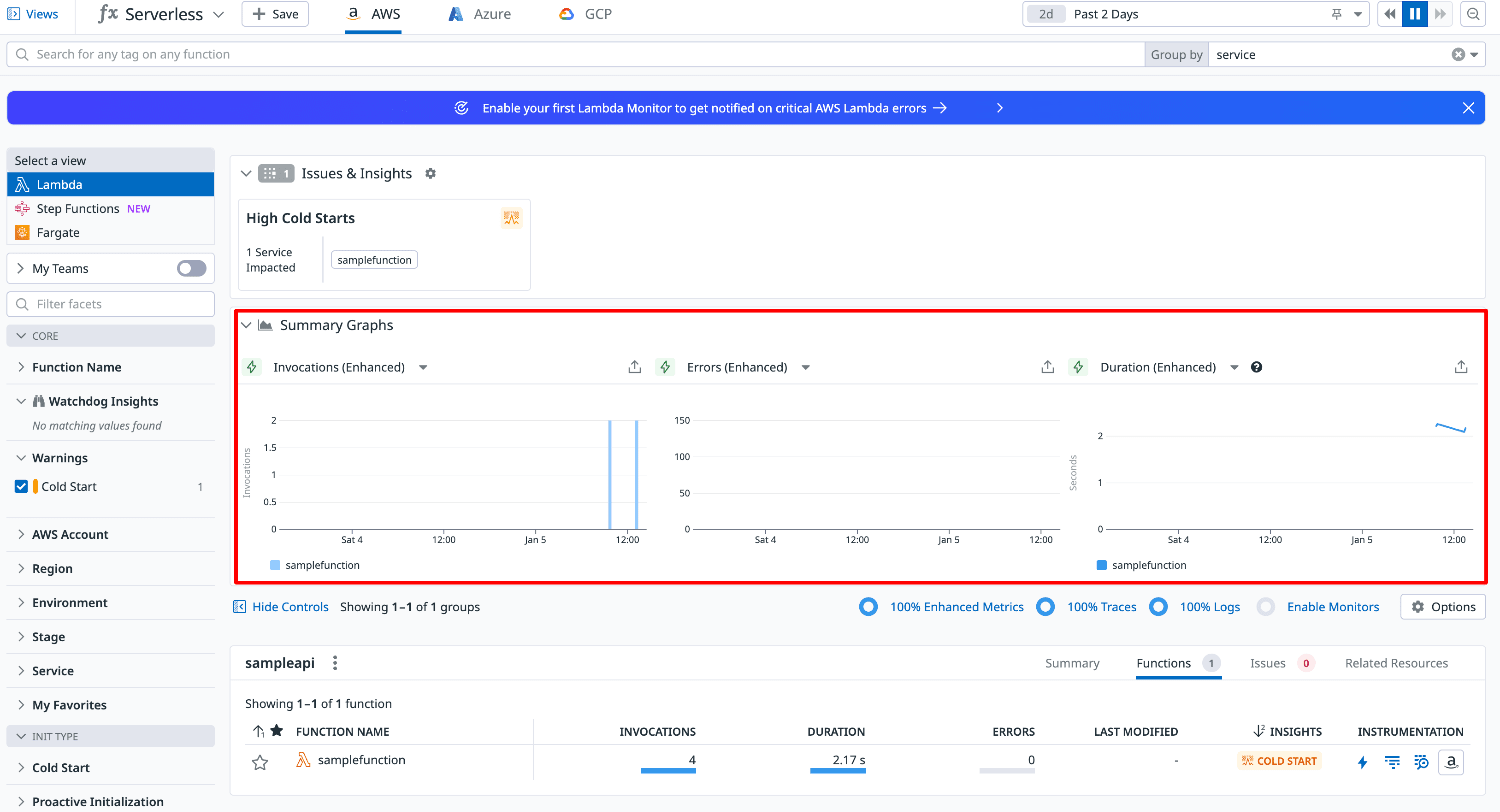The width and height of the screenshot is (1500, 812).
Task: Click the Hide Controls link
Action: [x=281, y=607]
